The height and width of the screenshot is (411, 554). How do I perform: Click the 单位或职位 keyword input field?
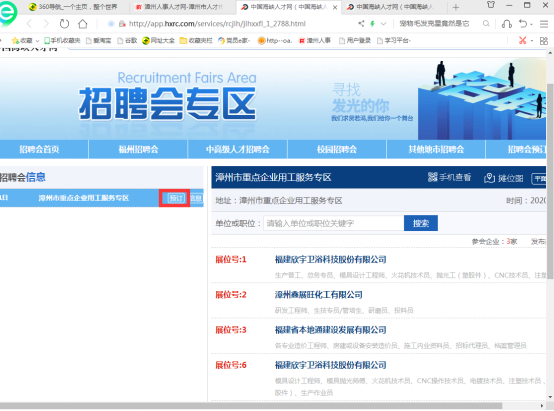[334, 223]
